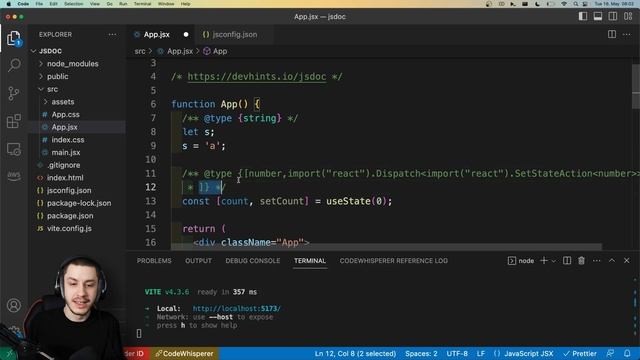Collapse the src folder
The width and height of the screenshot is (640, 360).
(52, 89)
